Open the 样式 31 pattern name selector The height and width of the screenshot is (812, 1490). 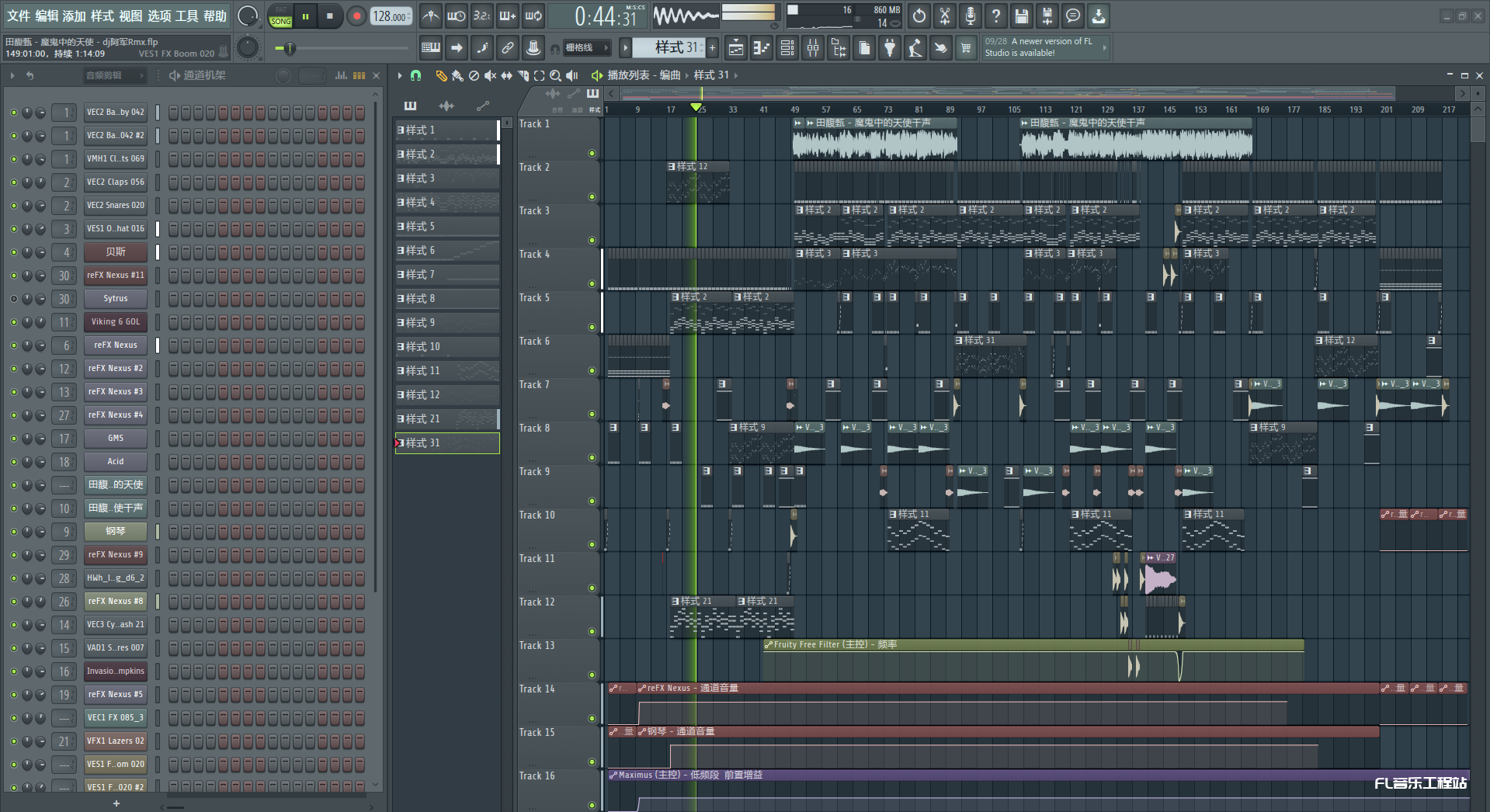[x=669, y=48]
